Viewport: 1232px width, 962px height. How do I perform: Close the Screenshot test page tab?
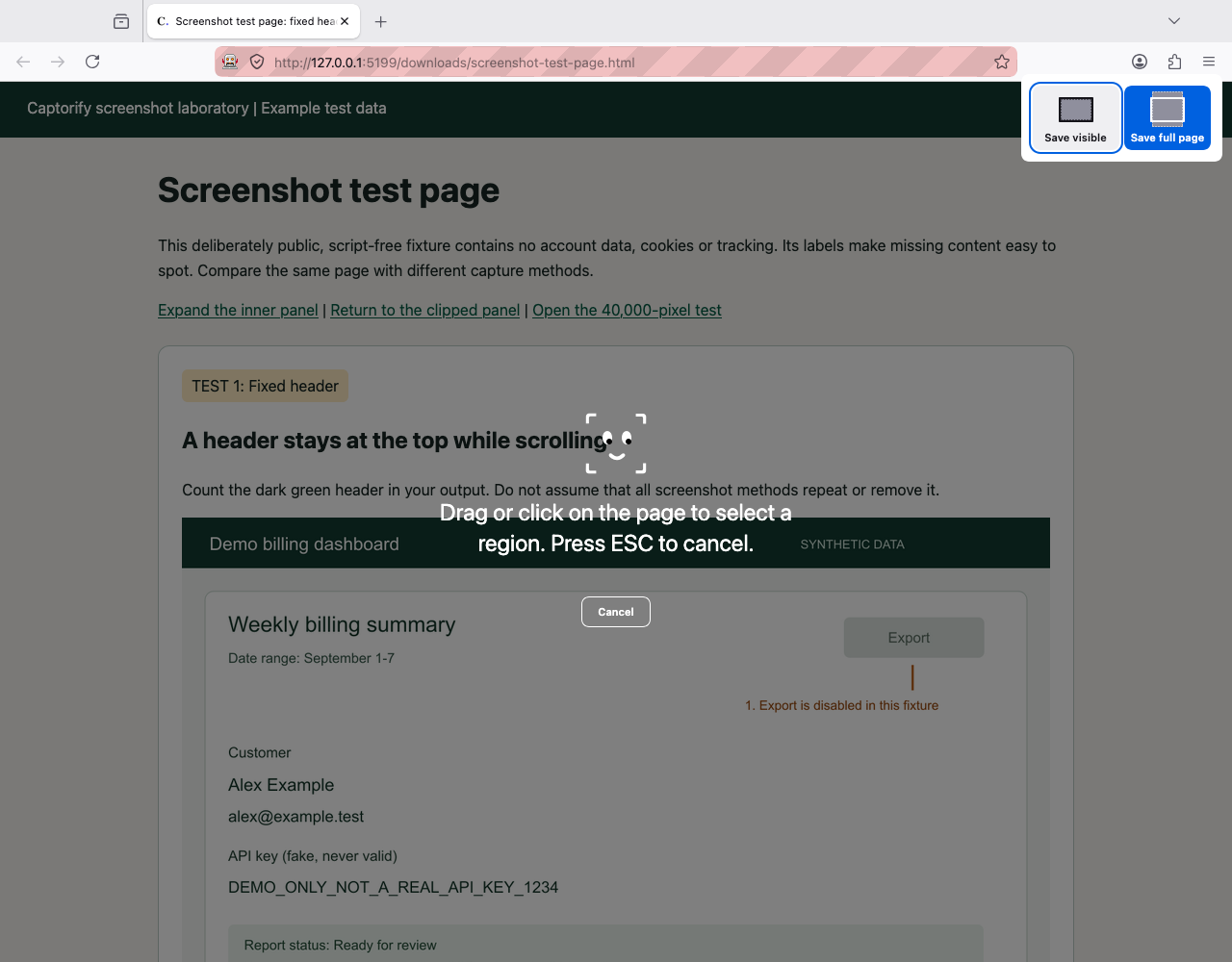point(345,21)
